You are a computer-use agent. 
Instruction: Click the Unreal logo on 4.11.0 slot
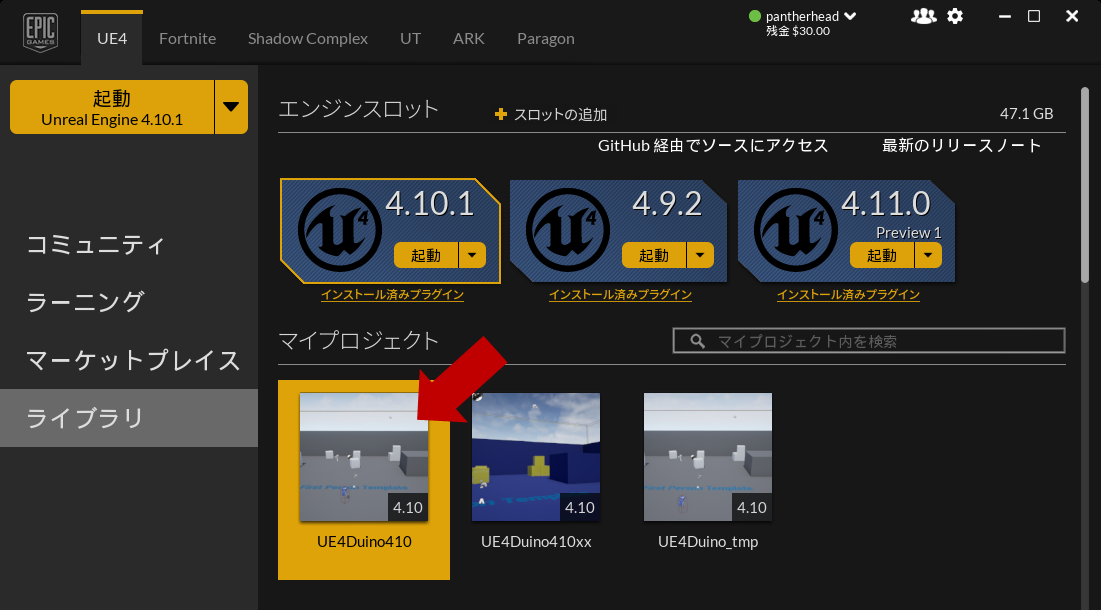(x=796, y=230)
